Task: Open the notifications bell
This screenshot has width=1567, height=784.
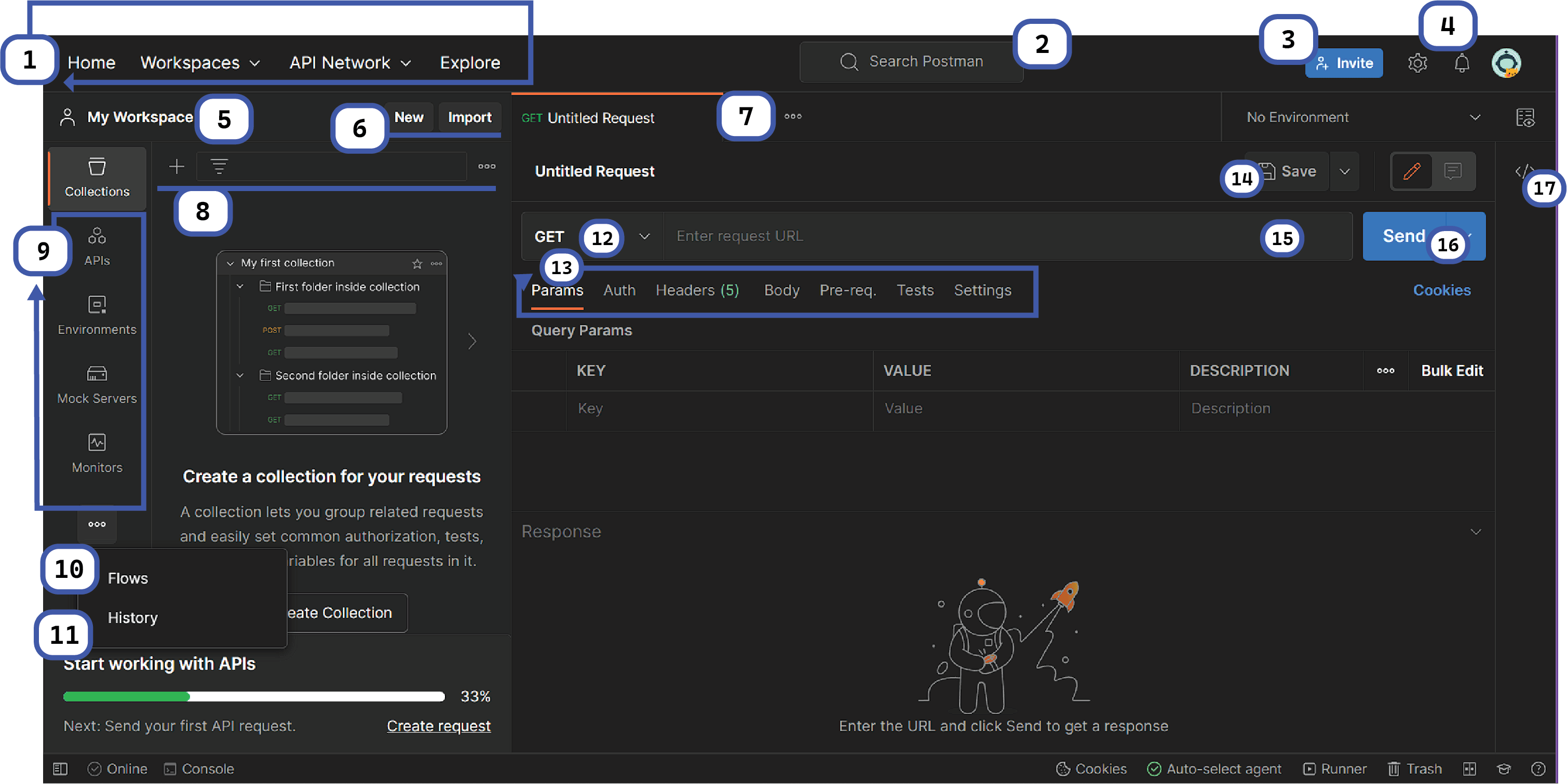Action: click(x=1462, y=63)
